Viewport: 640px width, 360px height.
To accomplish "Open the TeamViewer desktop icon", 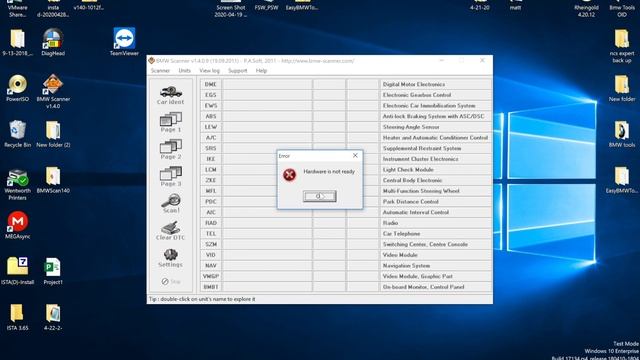I will [x=124, y=42].
